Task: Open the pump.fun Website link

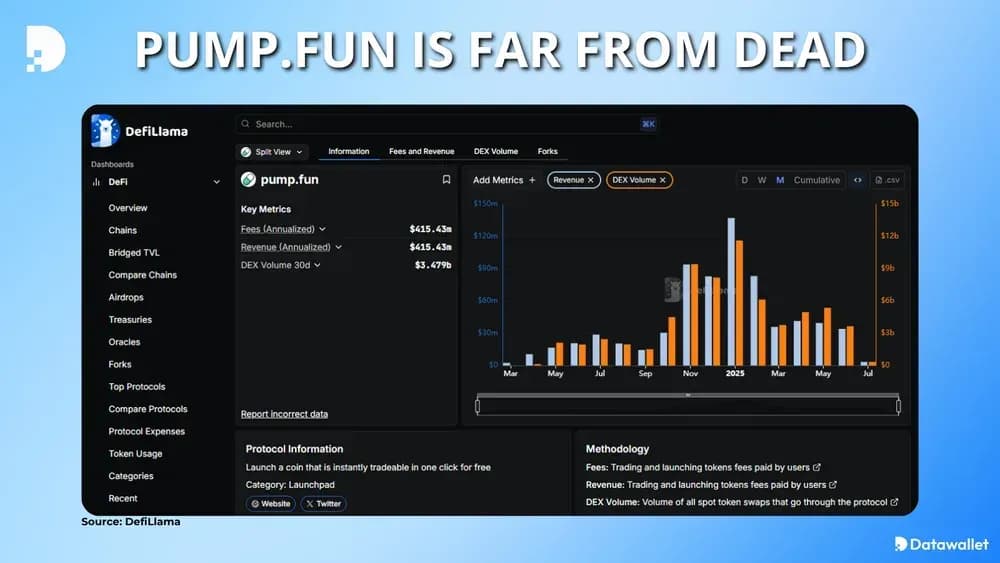Action: click(x=270, y=504)
